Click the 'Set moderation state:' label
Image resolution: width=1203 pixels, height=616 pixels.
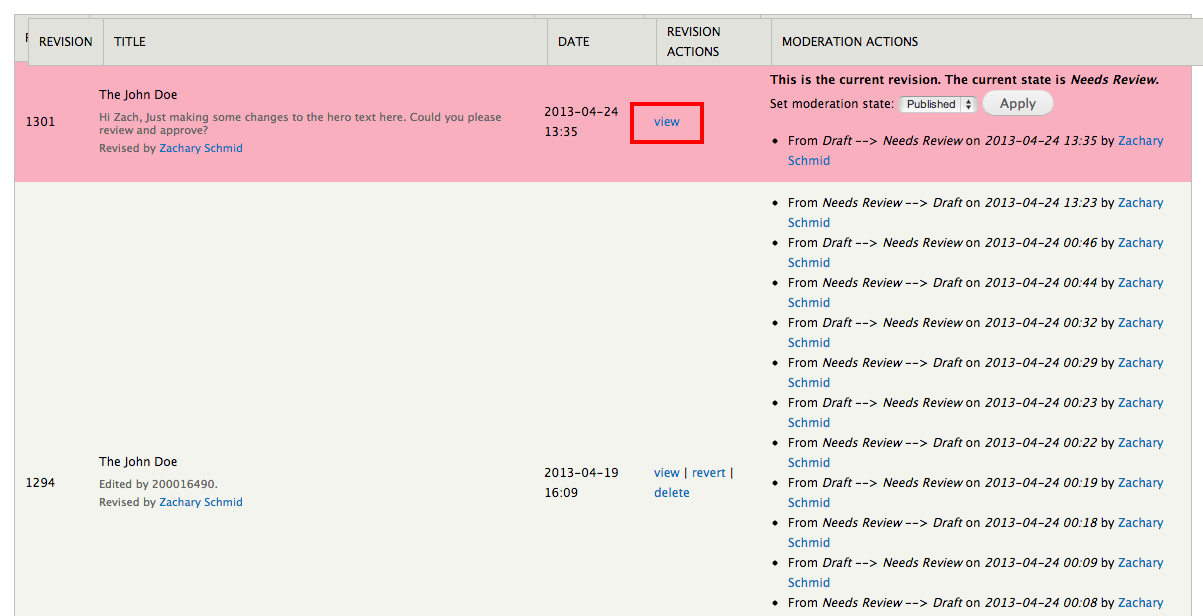click(x=832, y=104)
